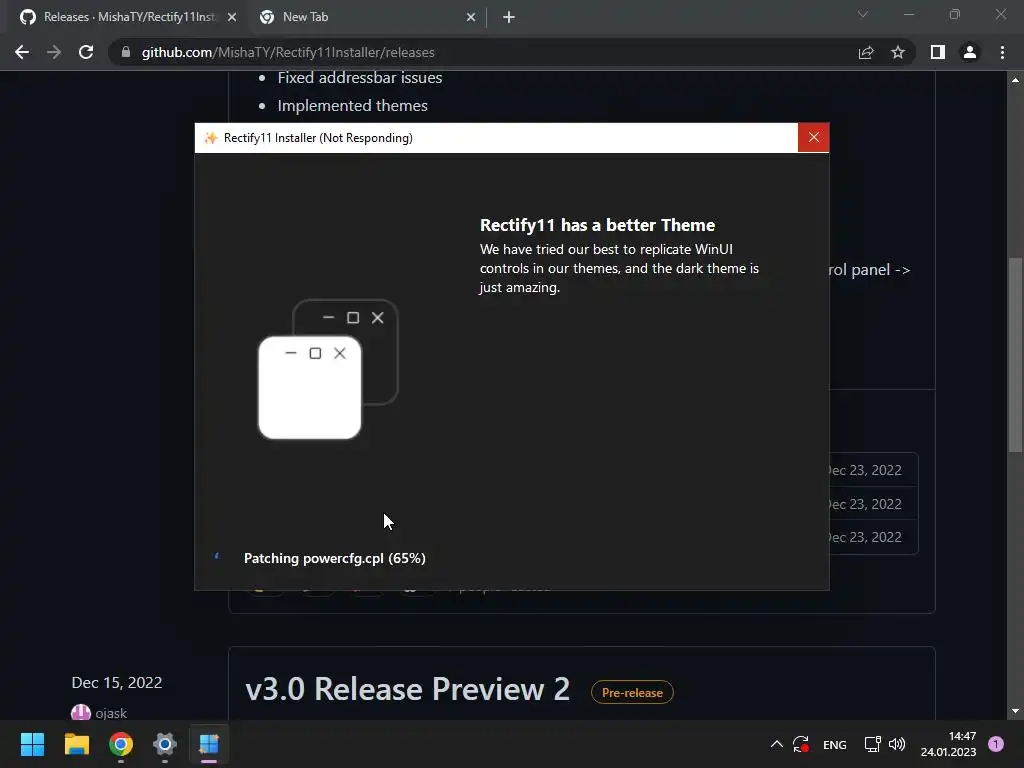Click the Rectify11 Installer title bar icon
The image size is (1024, 768).
(x=210, y=138)
